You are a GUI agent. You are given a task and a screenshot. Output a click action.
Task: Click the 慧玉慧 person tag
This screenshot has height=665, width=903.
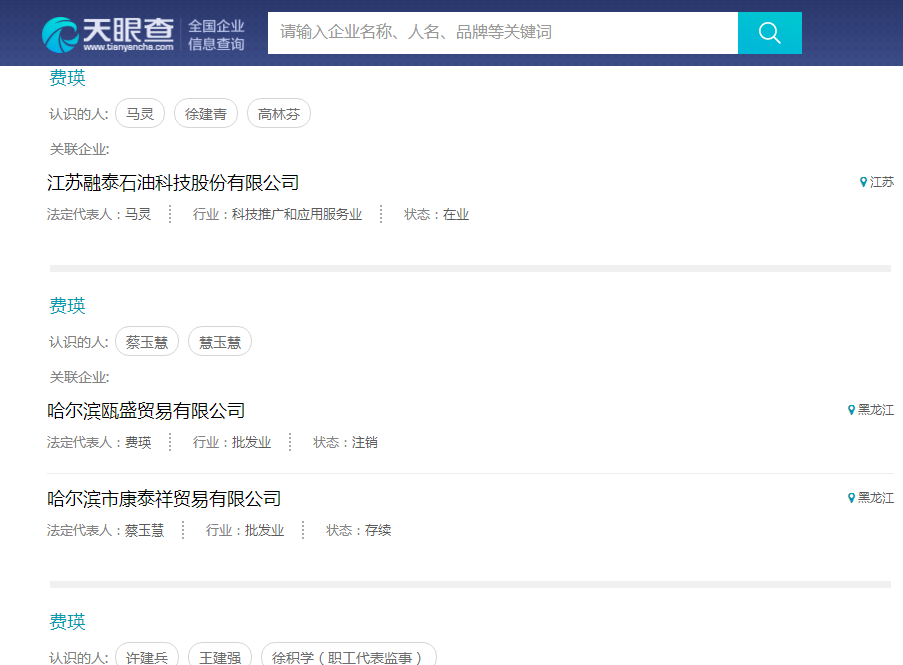click(220, 342)
